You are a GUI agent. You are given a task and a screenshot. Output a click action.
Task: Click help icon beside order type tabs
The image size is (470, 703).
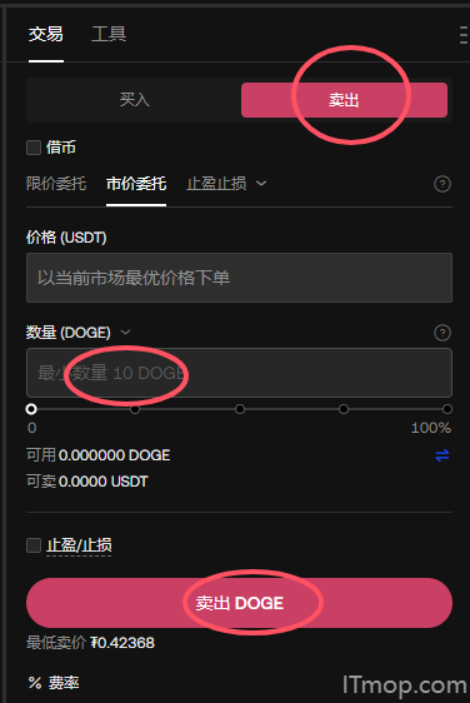point(442,184)
